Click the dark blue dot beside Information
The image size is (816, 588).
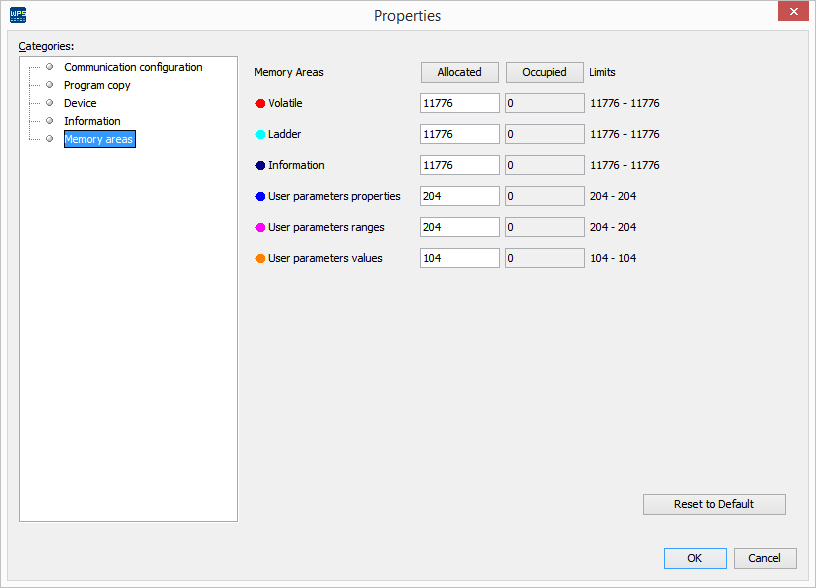(x=261, y=165)
